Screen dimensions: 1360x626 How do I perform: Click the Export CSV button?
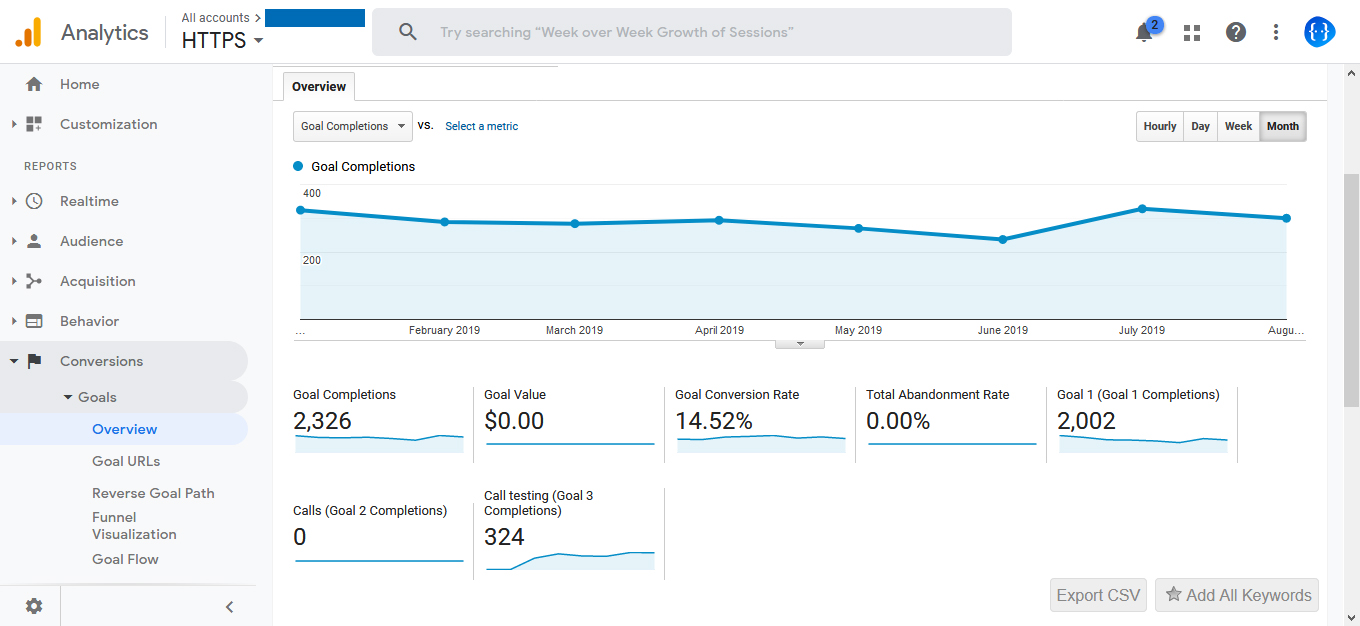pos(1098,595)
